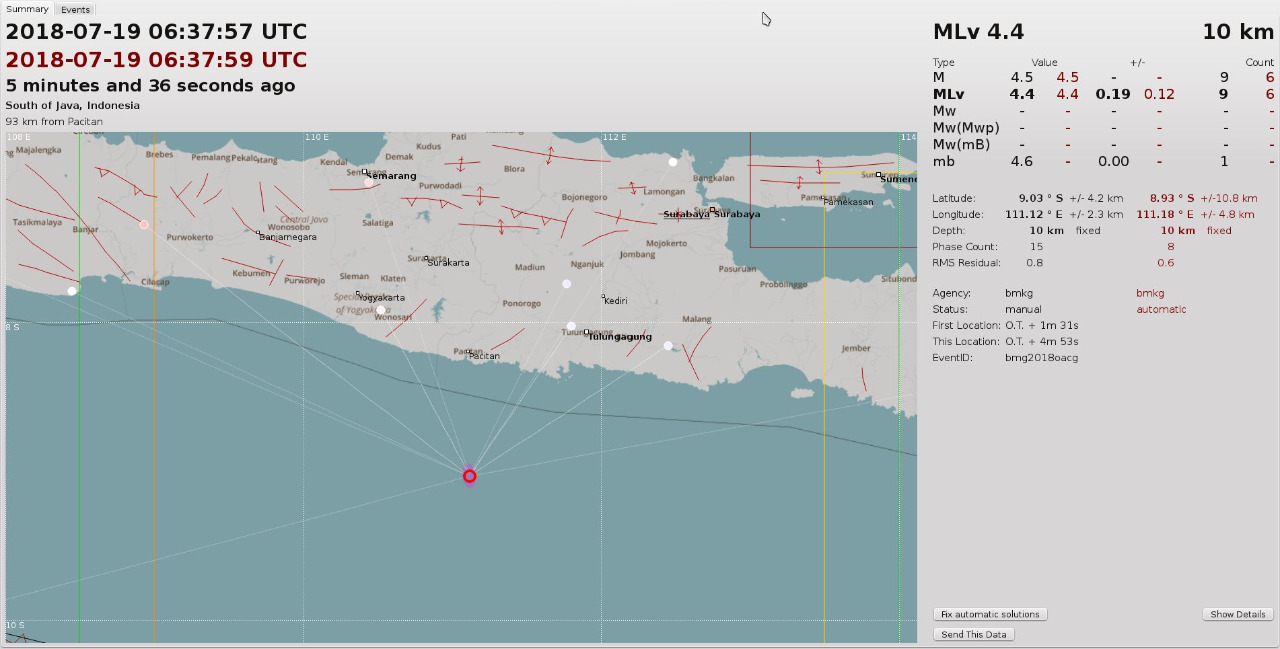The width and height of the screenshot is (1280, 649).
Task: Click the Kediri city marker square
Action: click(x=603, y=296)
